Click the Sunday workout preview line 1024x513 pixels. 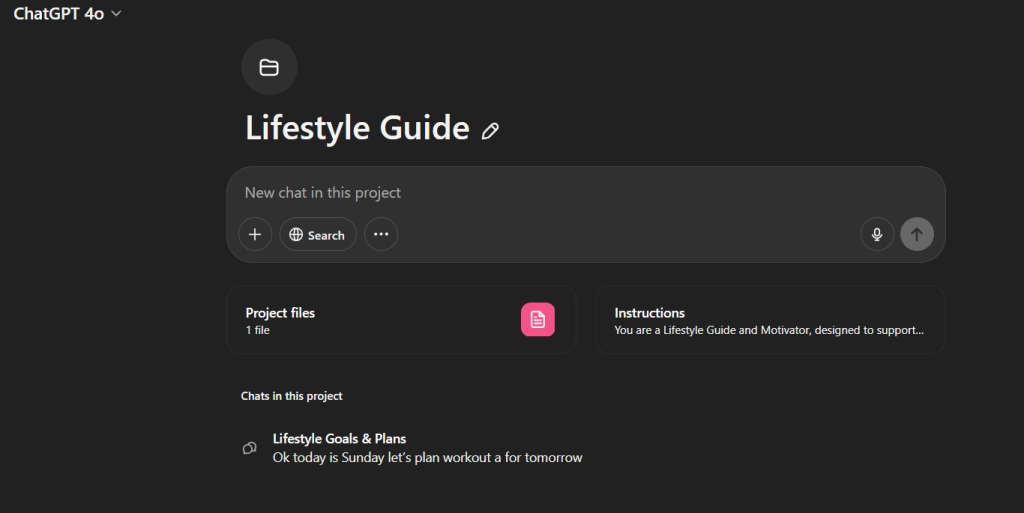point(427,458)
